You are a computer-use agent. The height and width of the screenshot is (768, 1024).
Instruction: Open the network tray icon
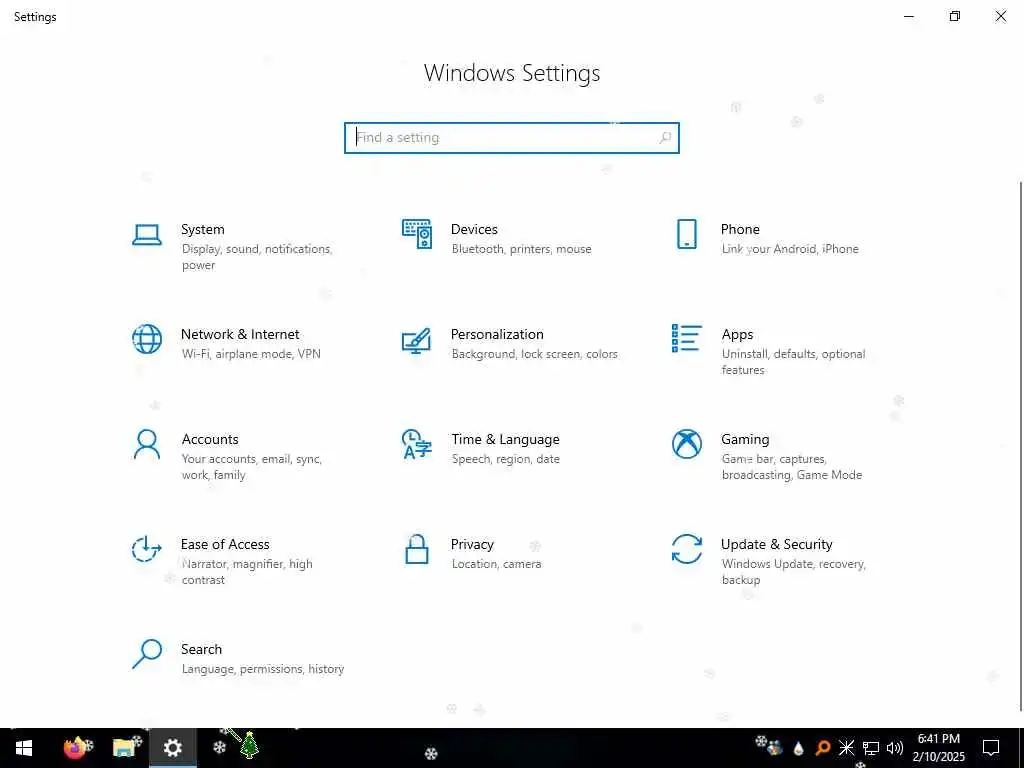(871, 748)
